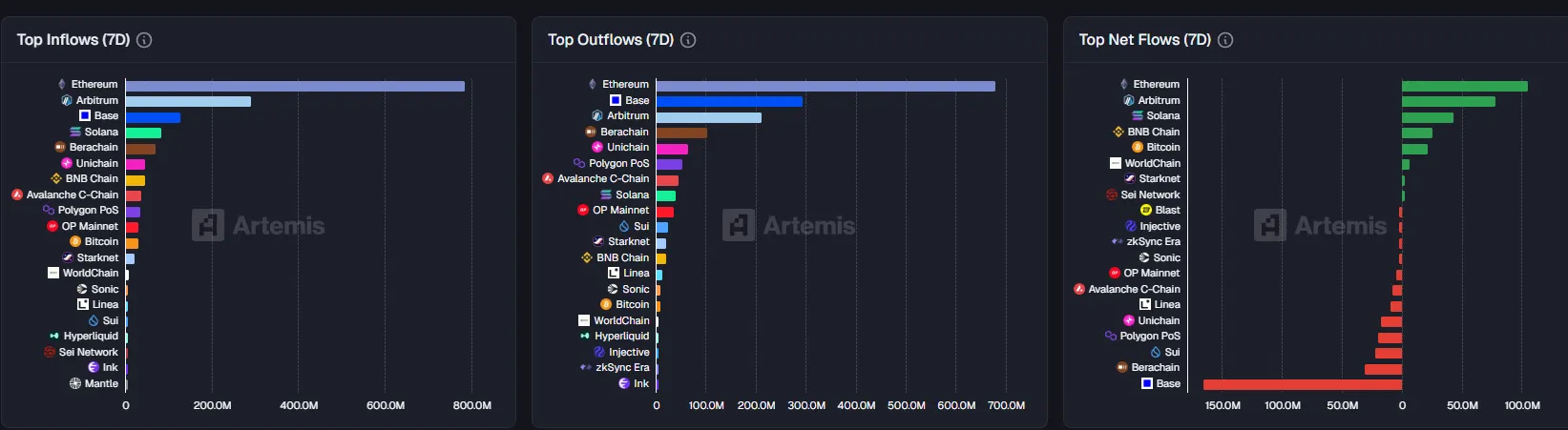Click the Solana icon in Top Inflows
Image resolution: width=1568 pixels, height=430 pixels.
coord(75,132)
